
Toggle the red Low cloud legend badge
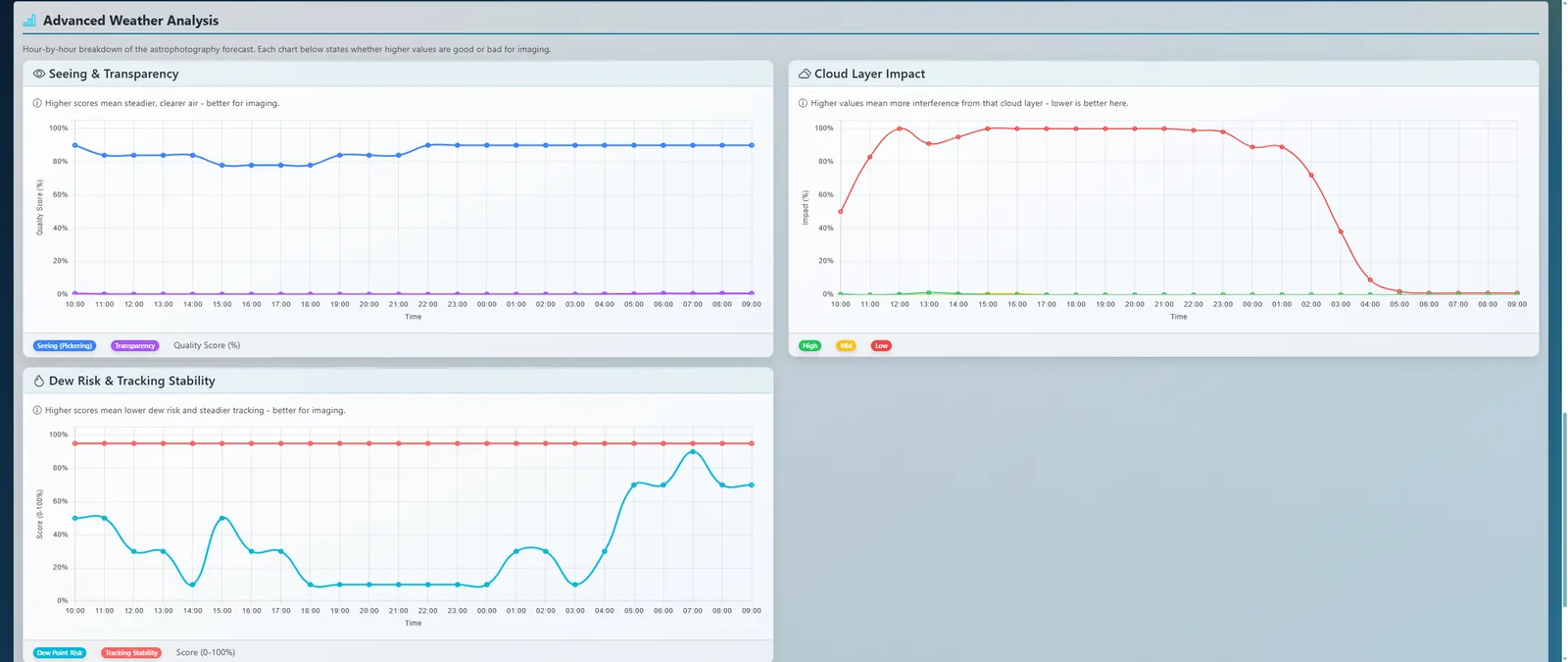coord(881,345)
